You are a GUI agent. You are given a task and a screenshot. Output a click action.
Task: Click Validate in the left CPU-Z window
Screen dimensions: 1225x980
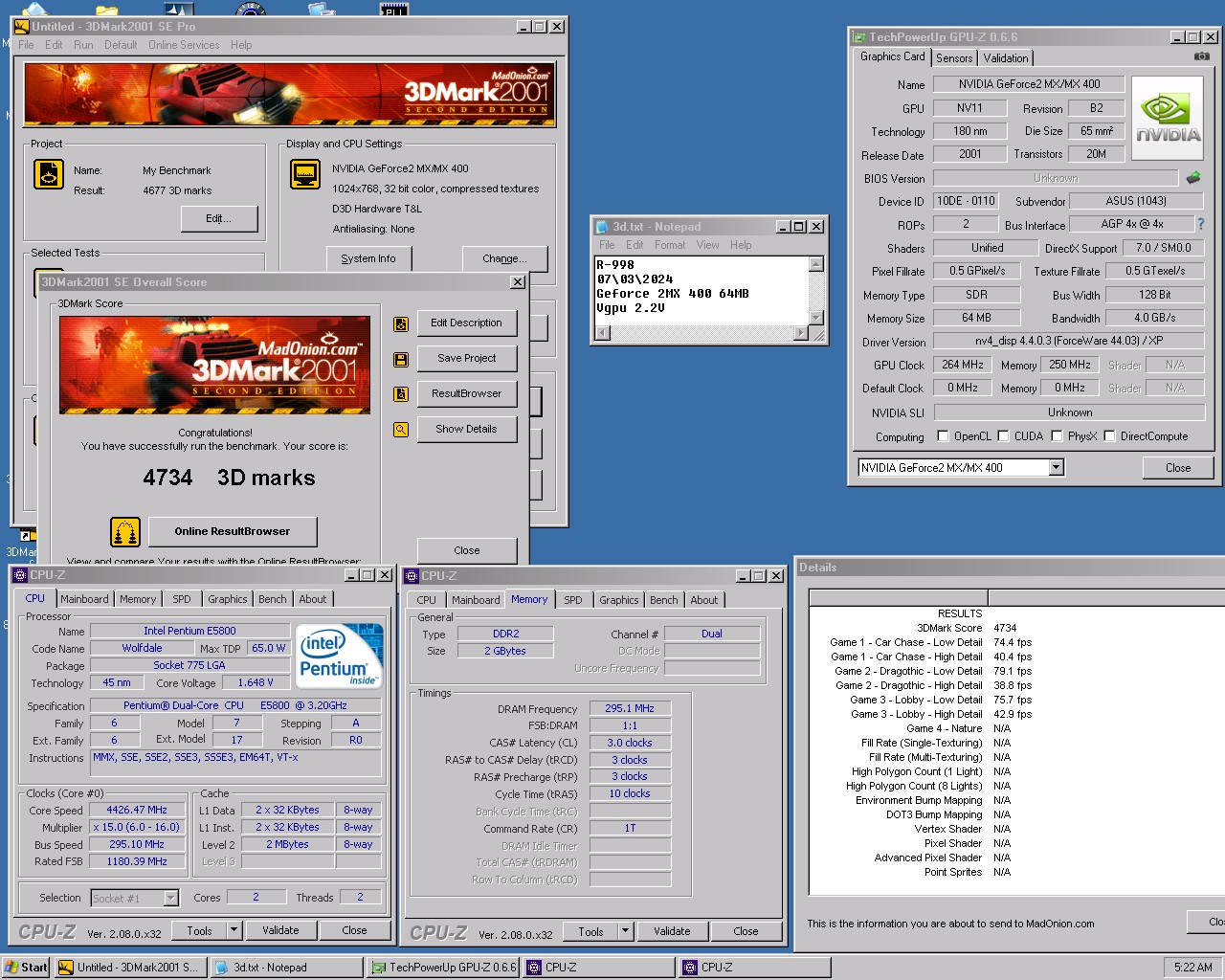click(280, 930)
